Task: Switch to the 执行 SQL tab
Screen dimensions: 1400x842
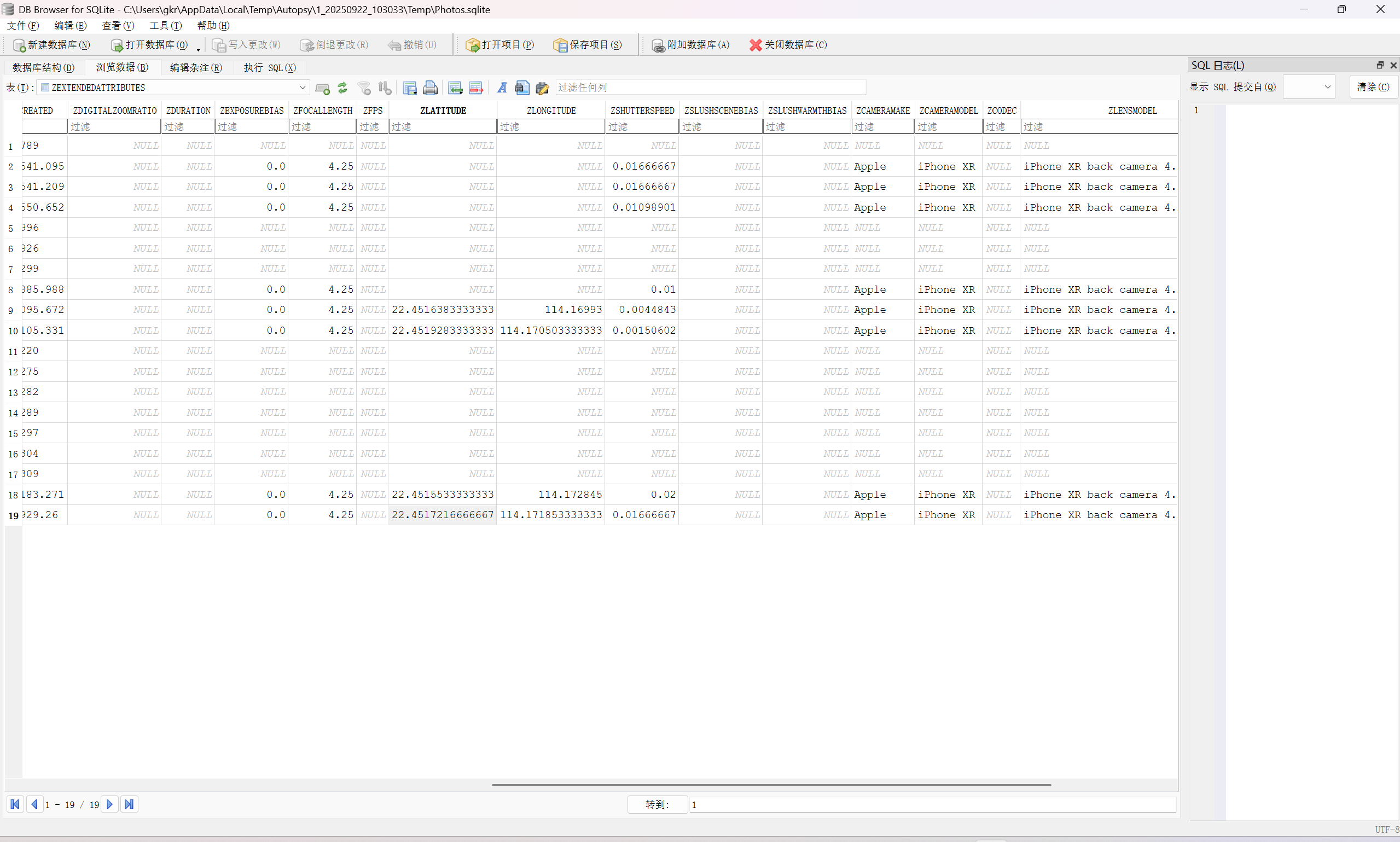Action: pyautogui.click(x=270, y=67)
